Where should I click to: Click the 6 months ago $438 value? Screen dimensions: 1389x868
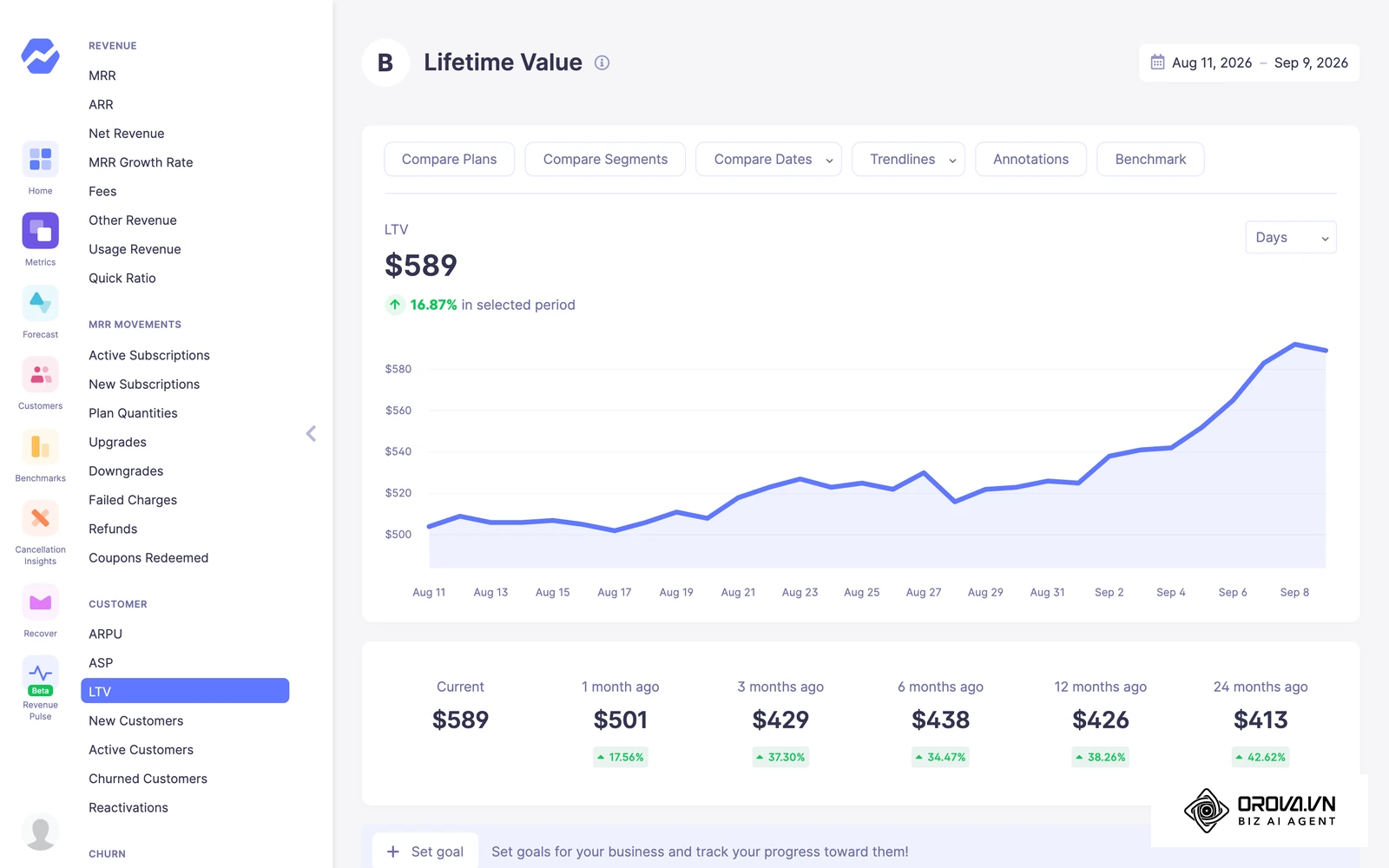[x=940, y=720]
